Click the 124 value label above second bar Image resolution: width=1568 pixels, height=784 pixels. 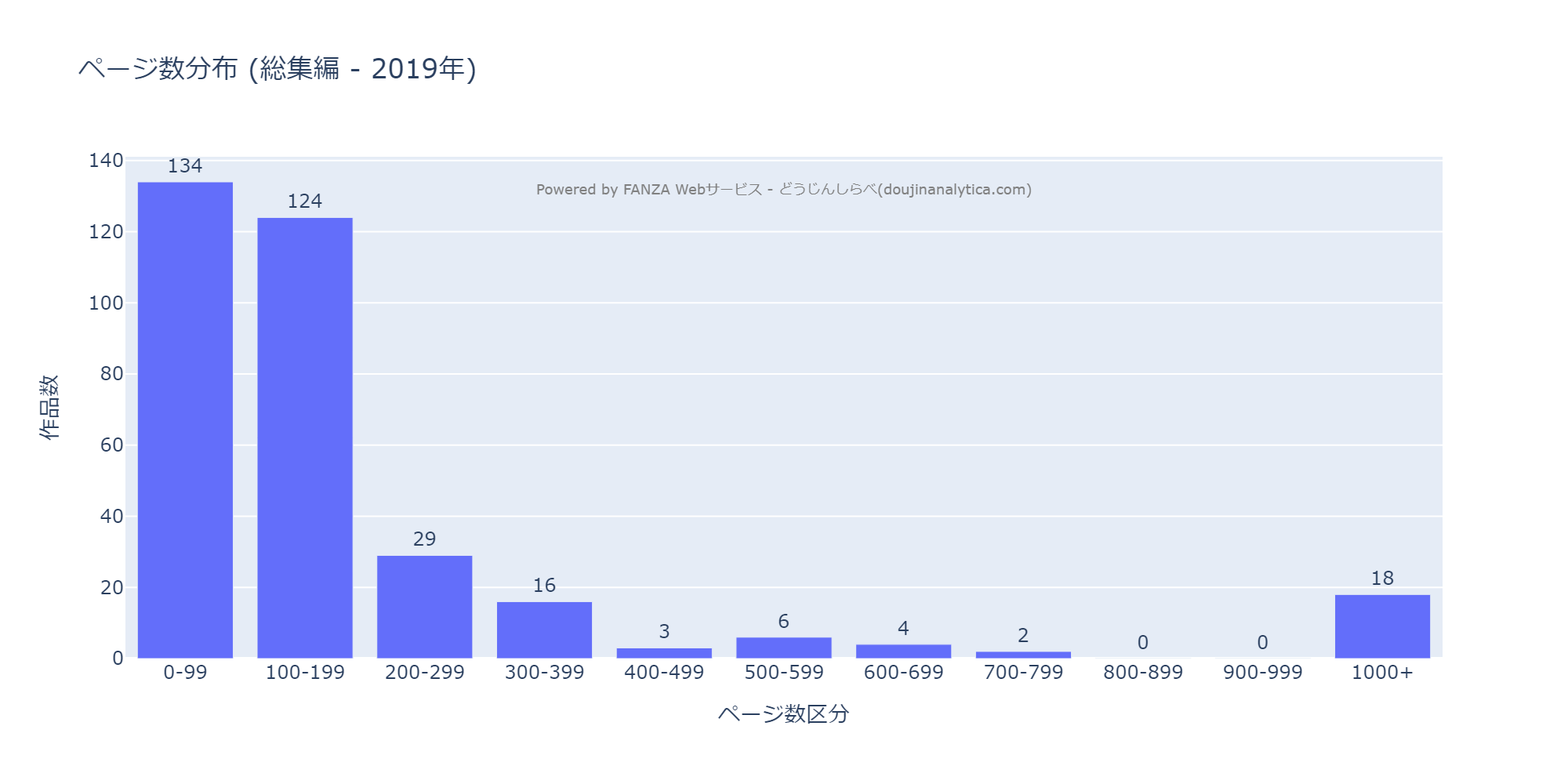pos(305,201)
